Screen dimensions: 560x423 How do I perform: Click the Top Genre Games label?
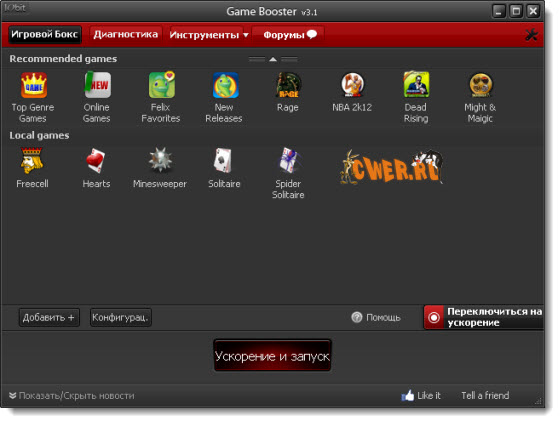(33, 113)
